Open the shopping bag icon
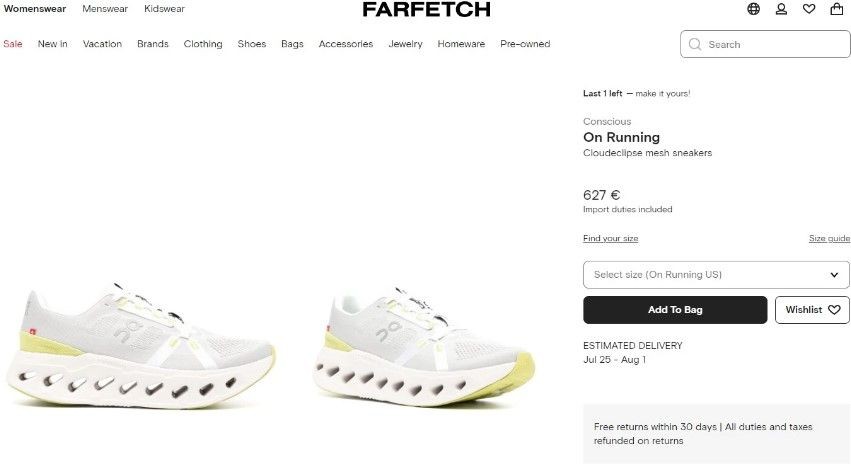The height and width of the screenshot is (465, 851). tap(837, 9)
